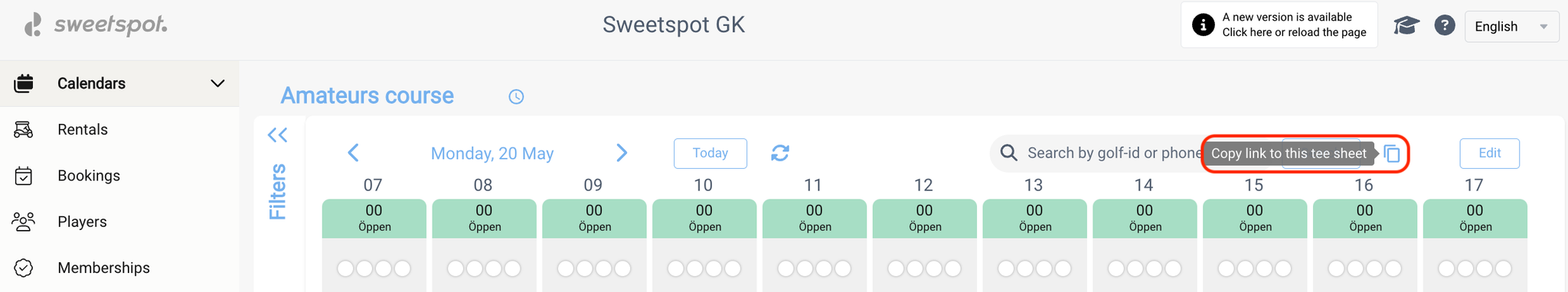Open the help question mark icon

[x=1445, y=25]
